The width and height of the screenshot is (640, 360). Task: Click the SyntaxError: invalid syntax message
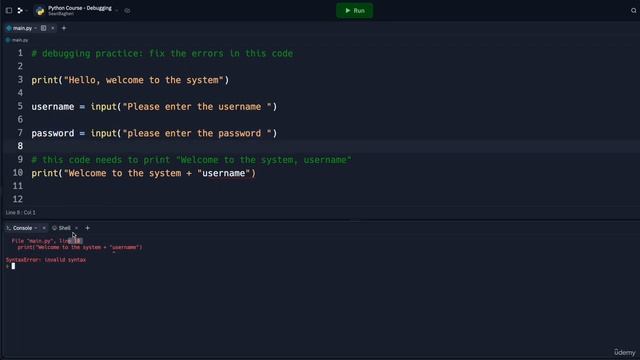click(x=46, y=260)
